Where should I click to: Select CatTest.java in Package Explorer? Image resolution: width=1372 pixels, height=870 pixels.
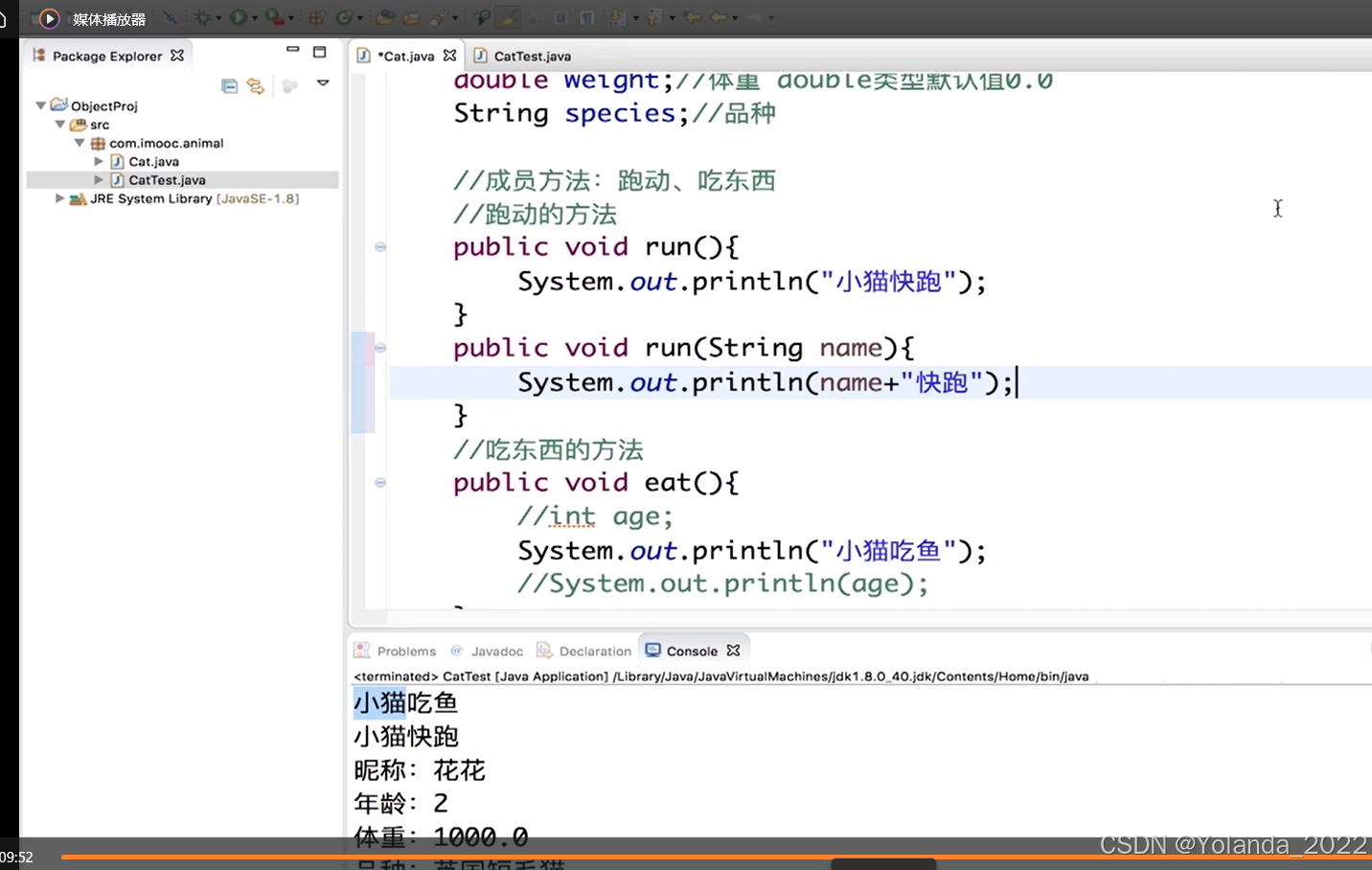(x=167, y=179)
